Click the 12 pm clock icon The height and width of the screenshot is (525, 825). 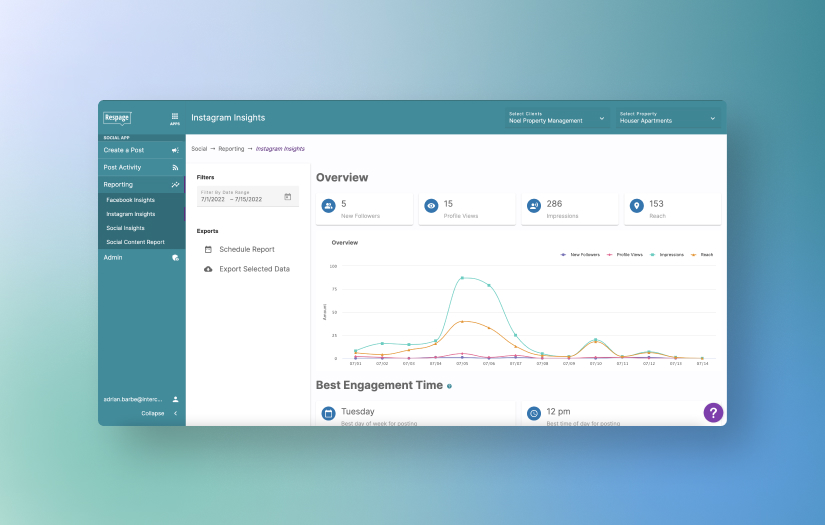534,413
